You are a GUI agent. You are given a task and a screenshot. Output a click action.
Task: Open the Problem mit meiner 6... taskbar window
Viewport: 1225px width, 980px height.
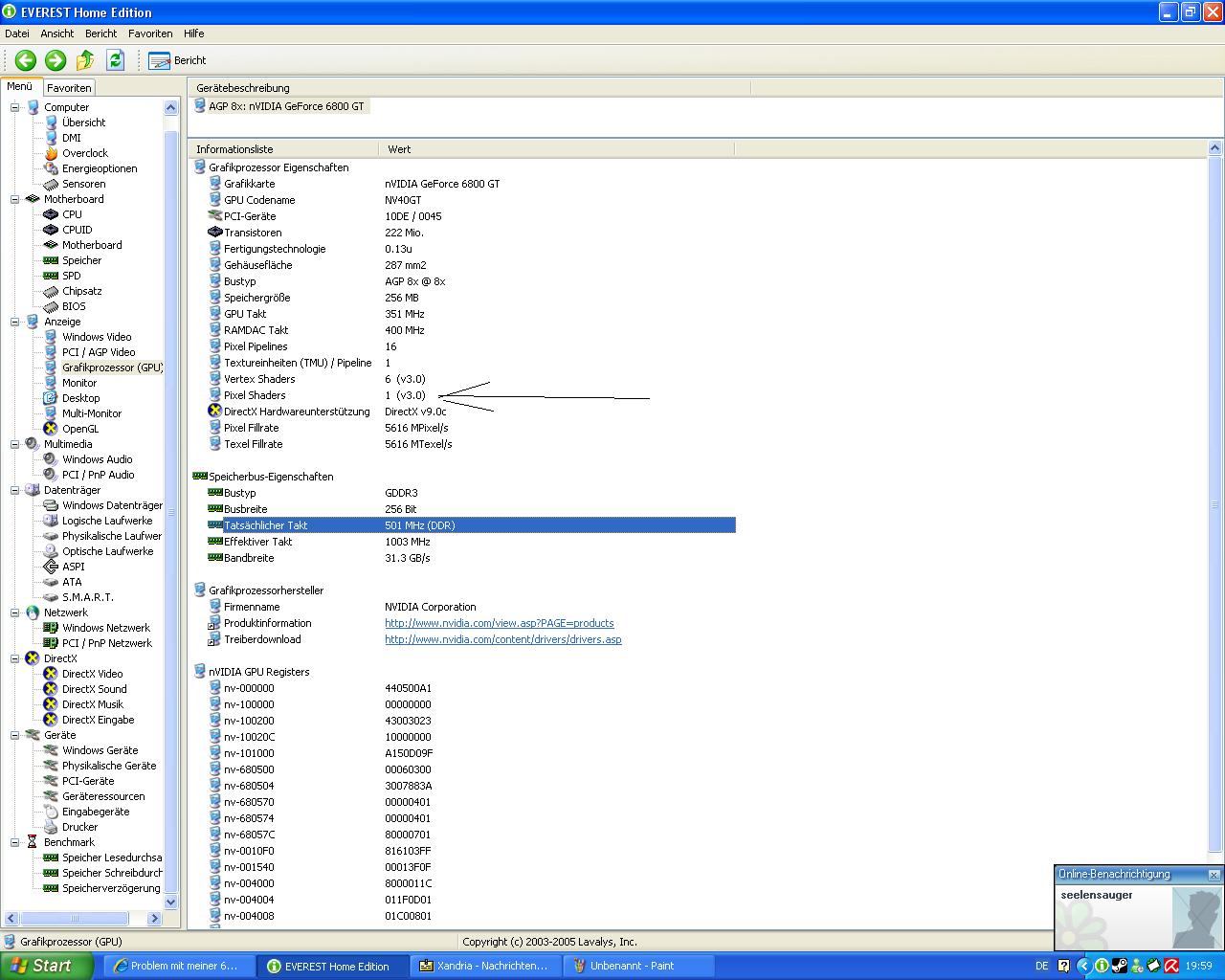coord(179,966)
